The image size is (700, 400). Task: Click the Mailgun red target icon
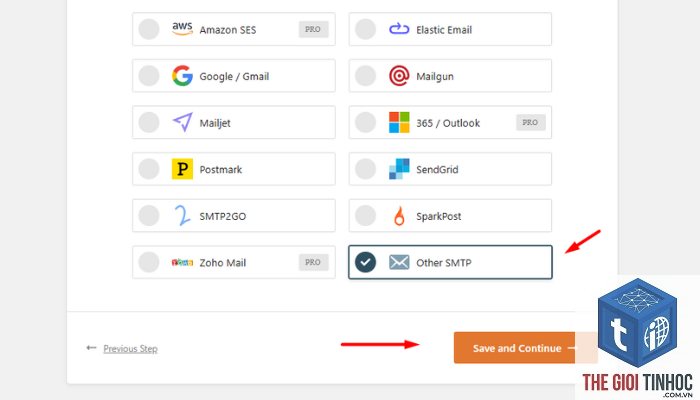click(399, 75)
